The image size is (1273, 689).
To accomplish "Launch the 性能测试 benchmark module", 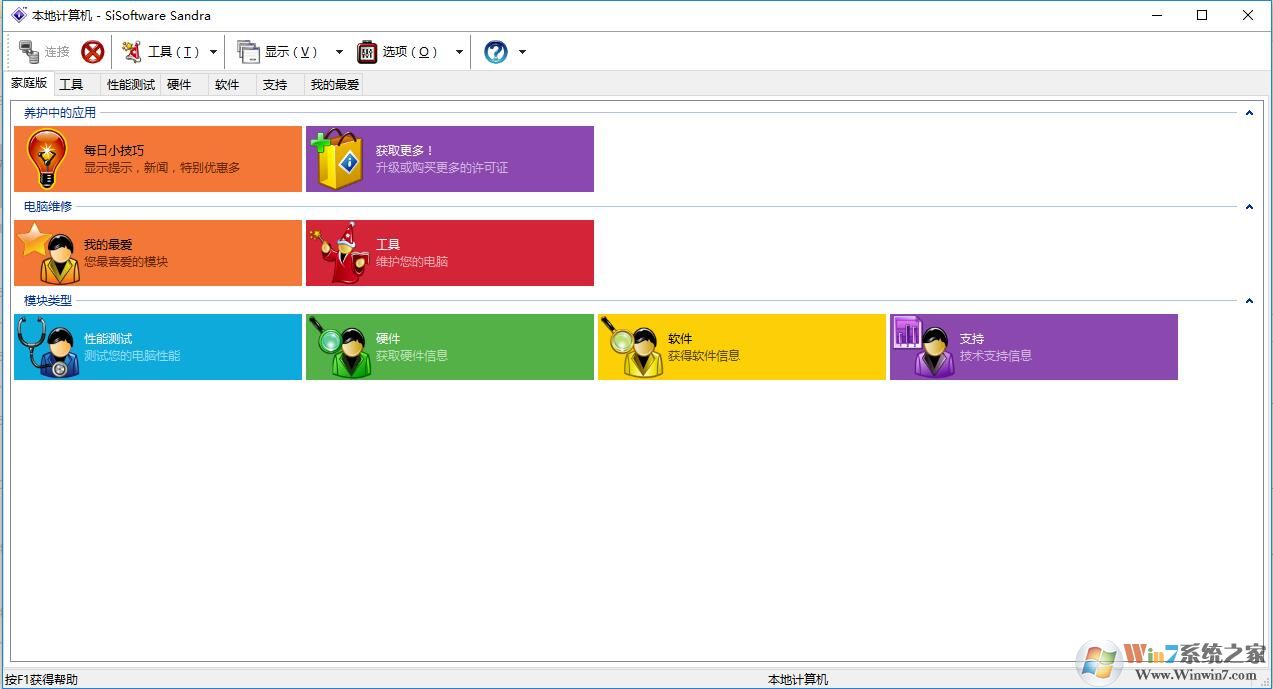I will tap(157, 347).
